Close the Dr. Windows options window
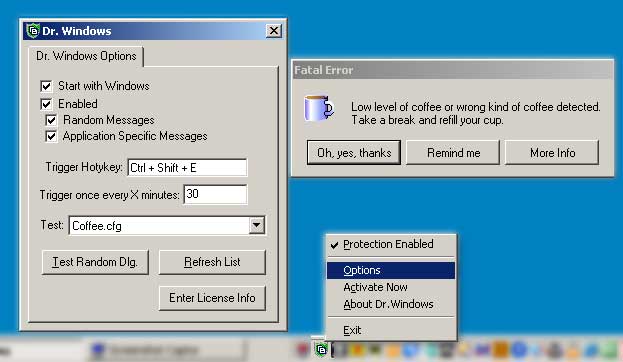This screenshot has height=362, width=623. 274,31
